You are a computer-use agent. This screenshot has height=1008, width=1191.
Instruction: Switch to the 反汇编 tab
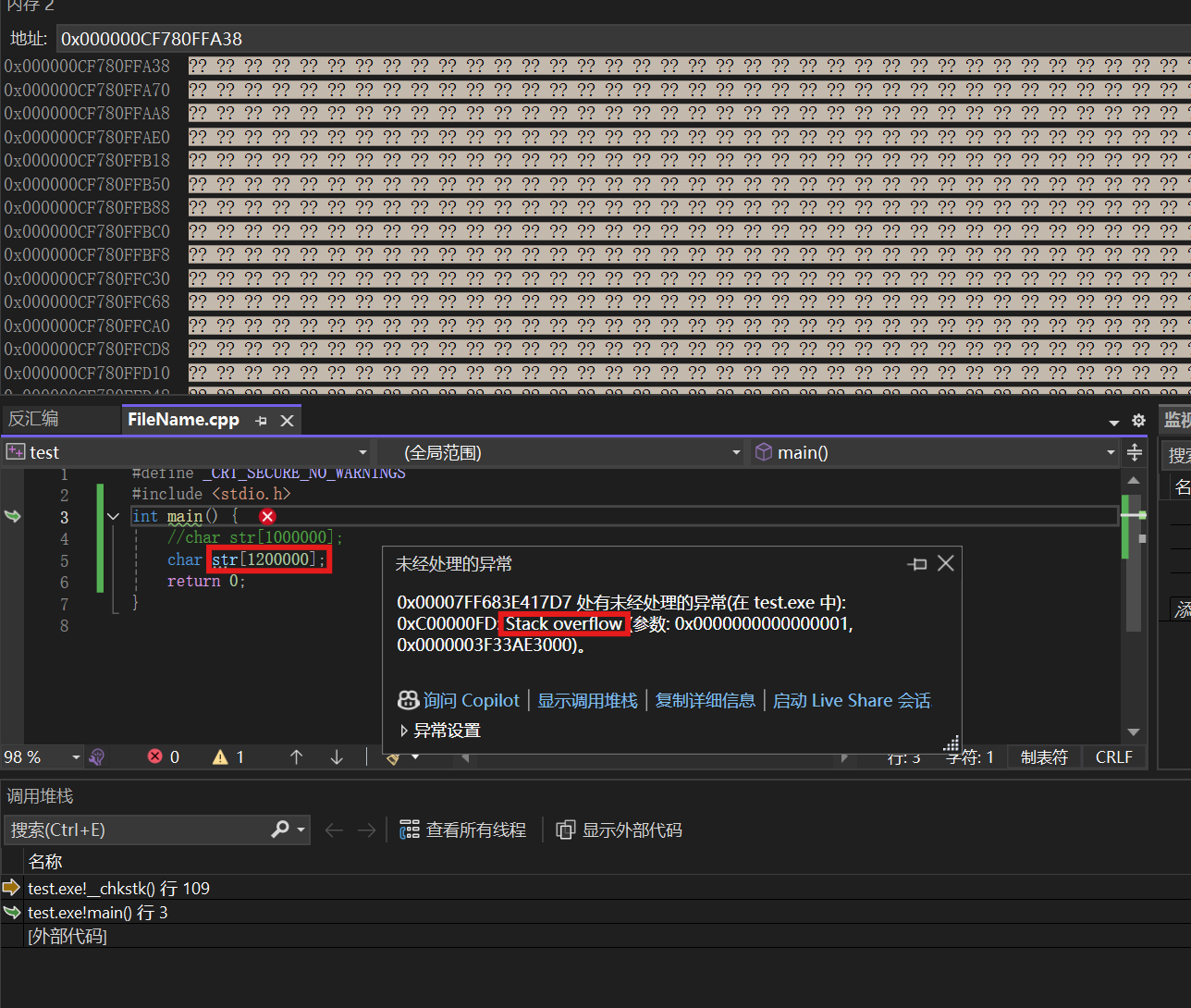point(33,419)
